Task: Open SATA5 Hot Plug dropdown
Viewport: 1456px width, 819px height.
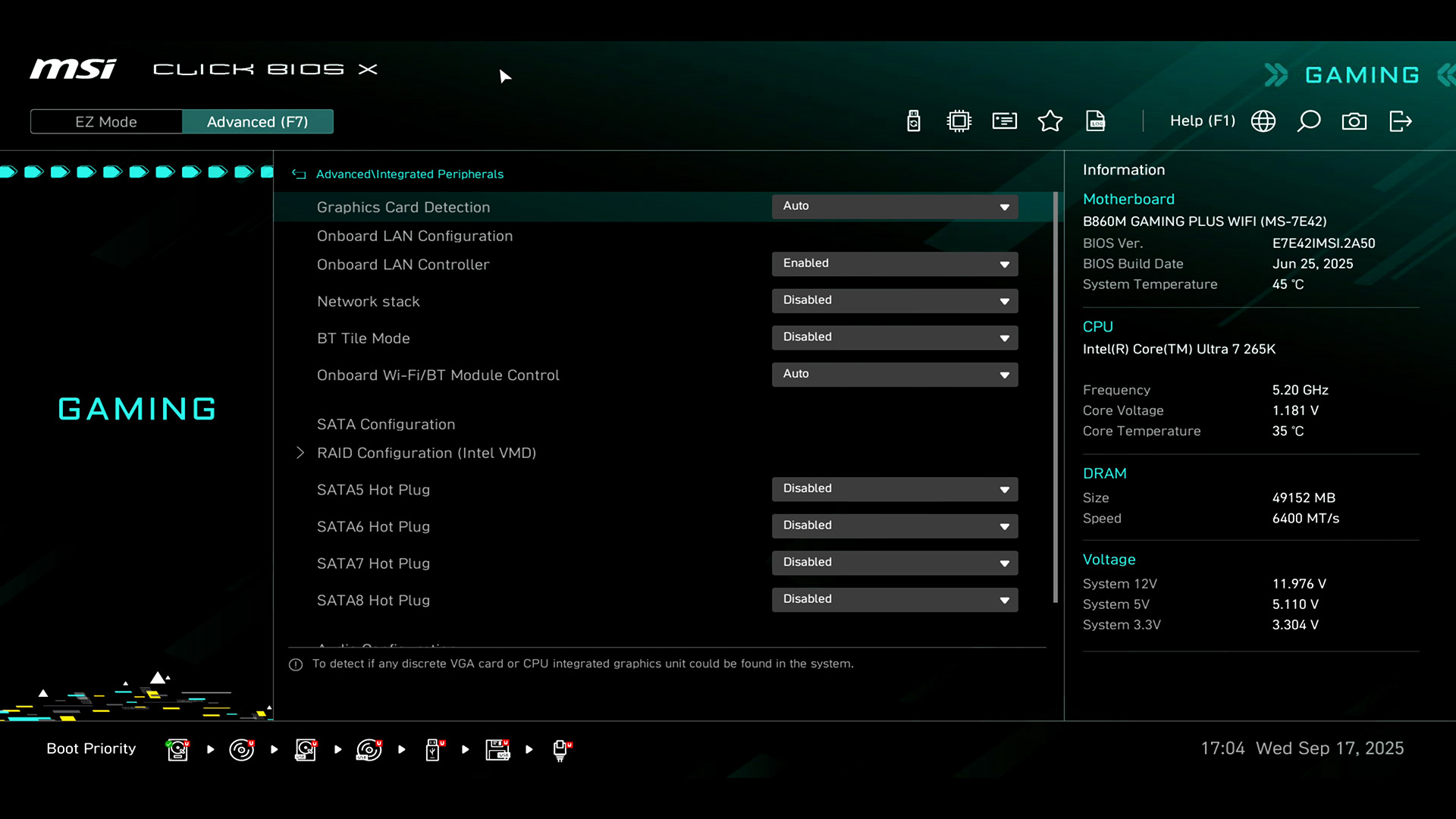Action: pos(895,489)
